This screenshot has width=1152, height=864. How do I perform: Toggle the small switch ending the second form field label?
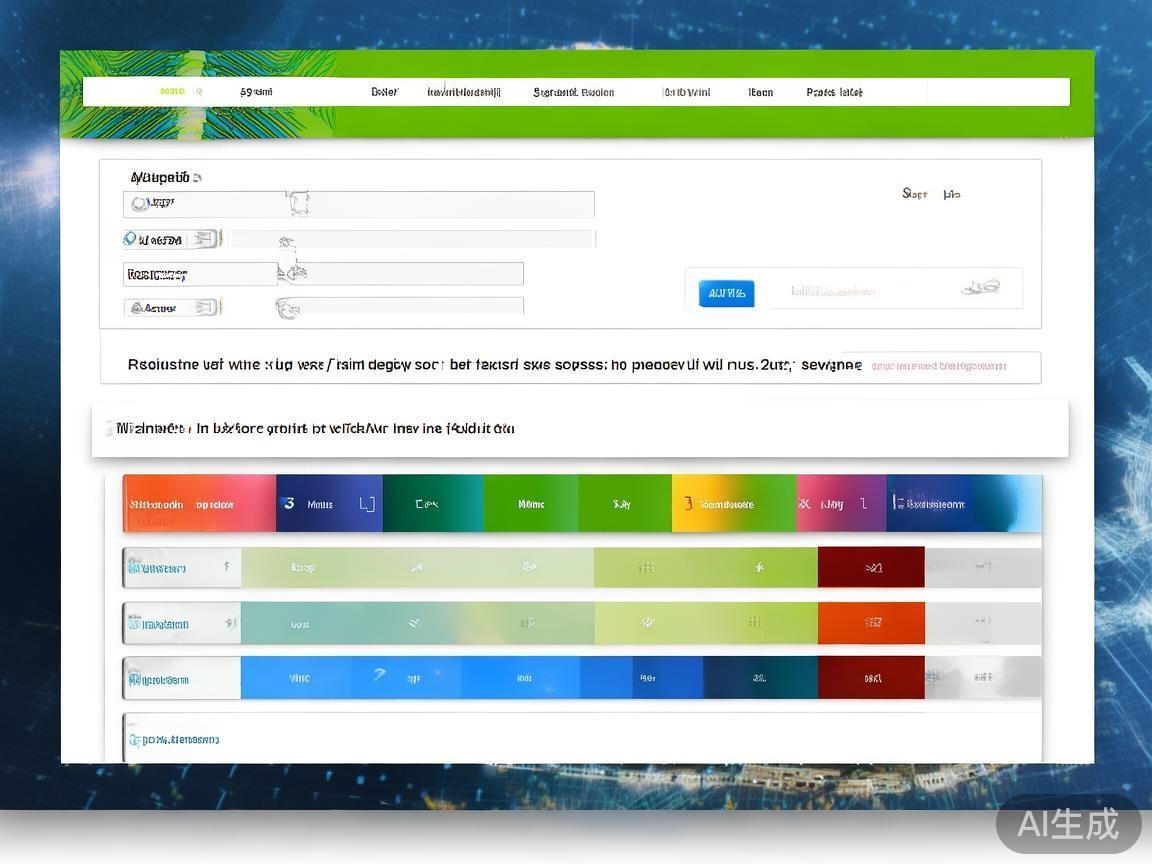205,239
